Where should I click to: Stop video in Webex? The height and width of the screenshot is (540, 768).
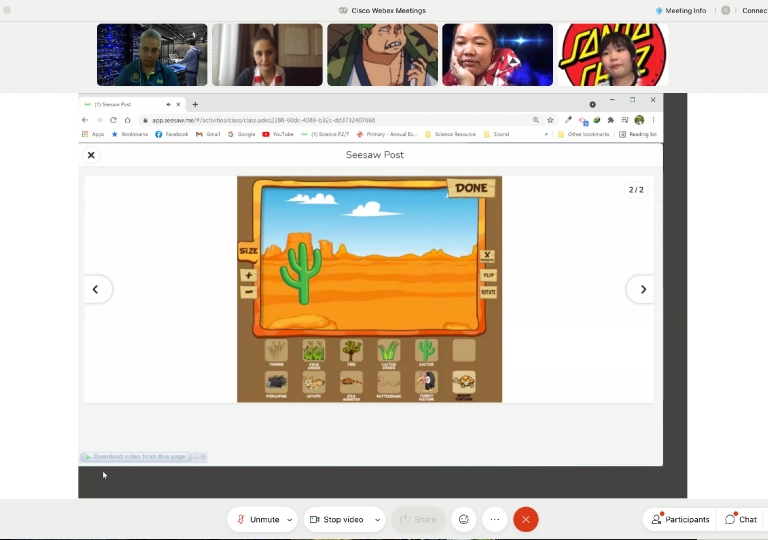click(337, 519)
